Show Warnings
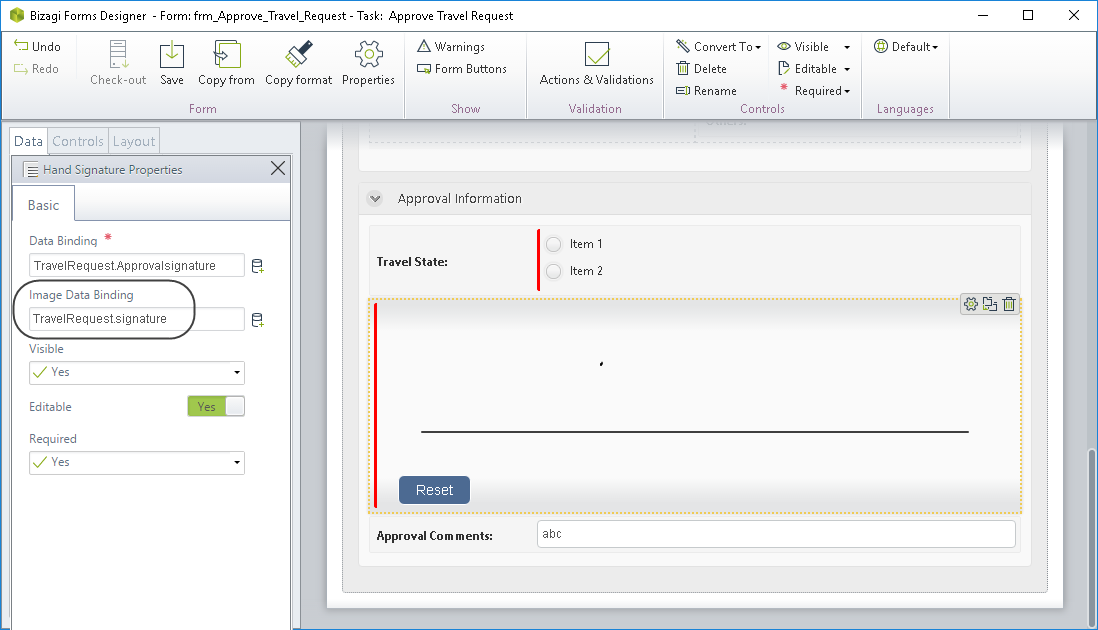The height and width of the screenshot is (630, 1098). pos(451,46)
